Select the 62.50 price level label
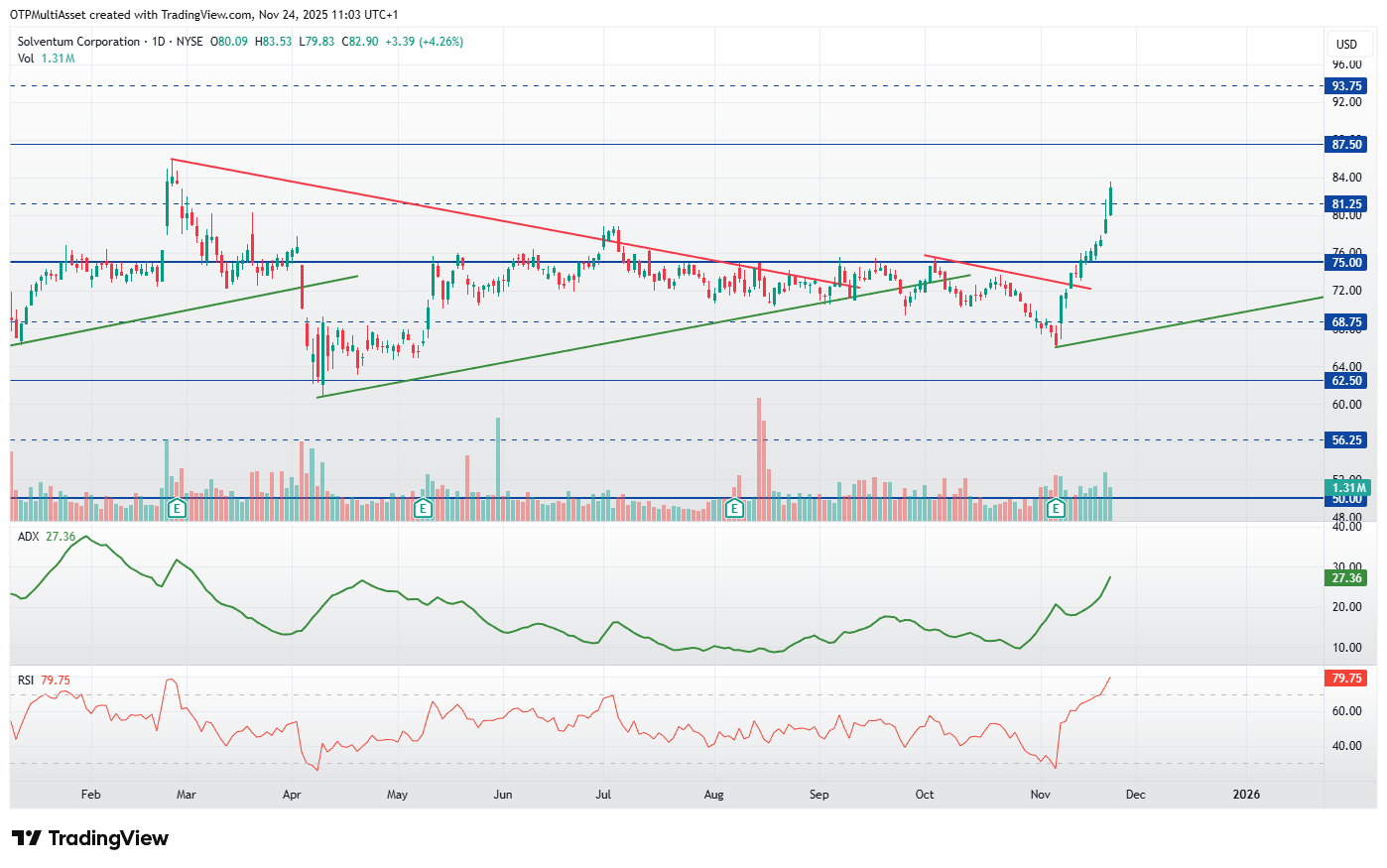1387x868 pixels. 1346,381
